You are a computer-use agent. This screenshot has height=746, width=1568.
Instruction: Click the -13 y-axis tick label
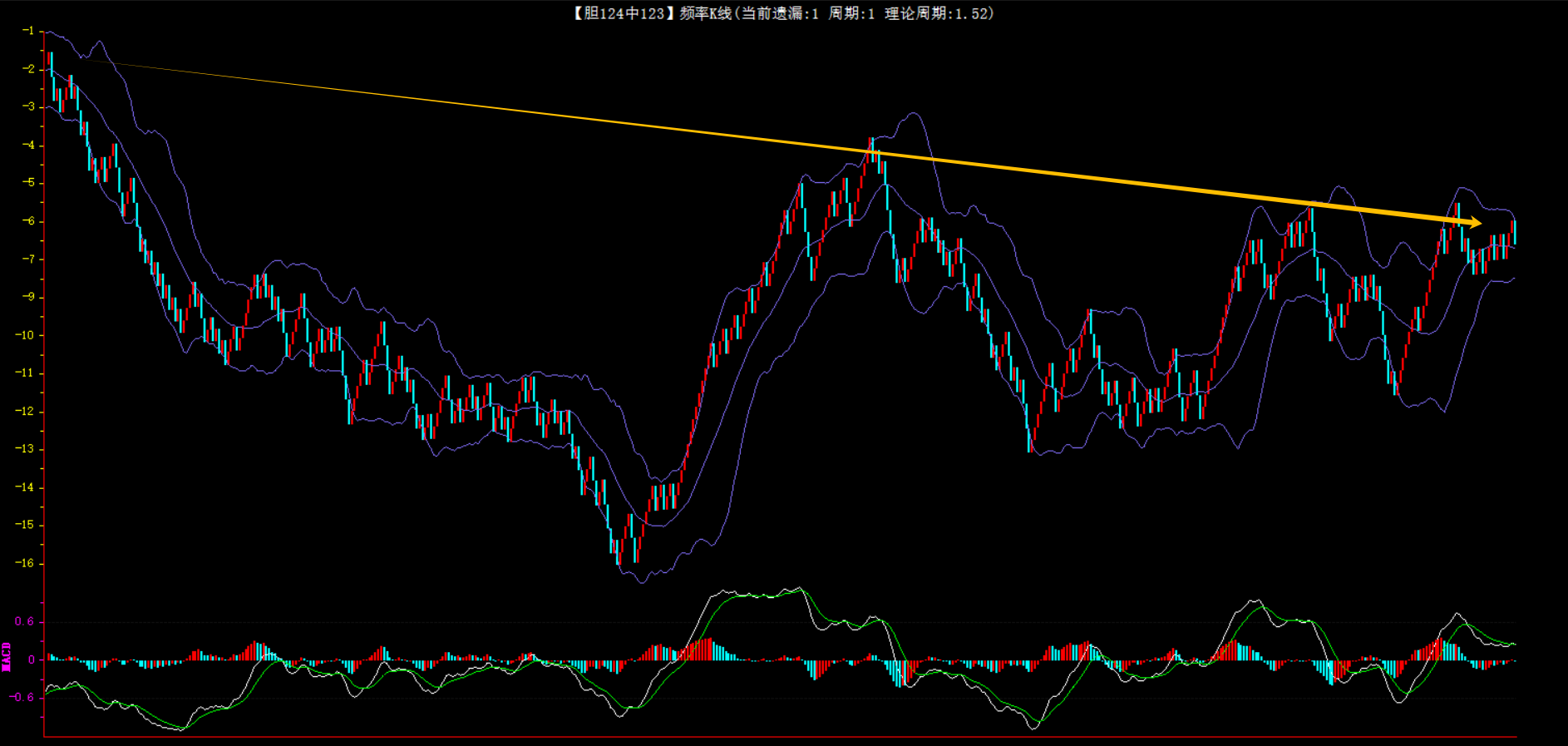[x=25, y=449]
